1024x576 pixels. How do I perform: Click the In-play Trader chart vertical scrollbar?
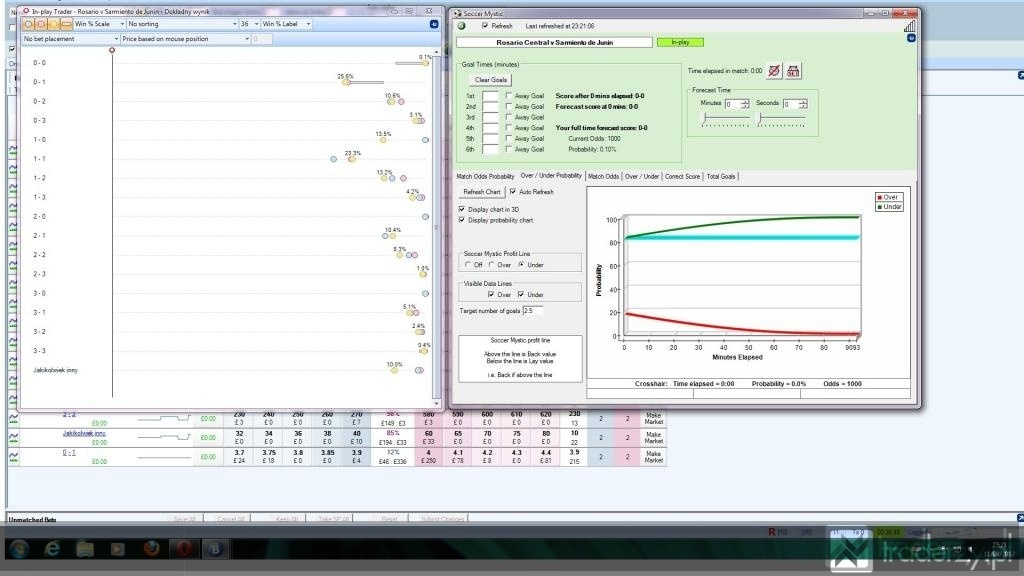pos(436,227)
